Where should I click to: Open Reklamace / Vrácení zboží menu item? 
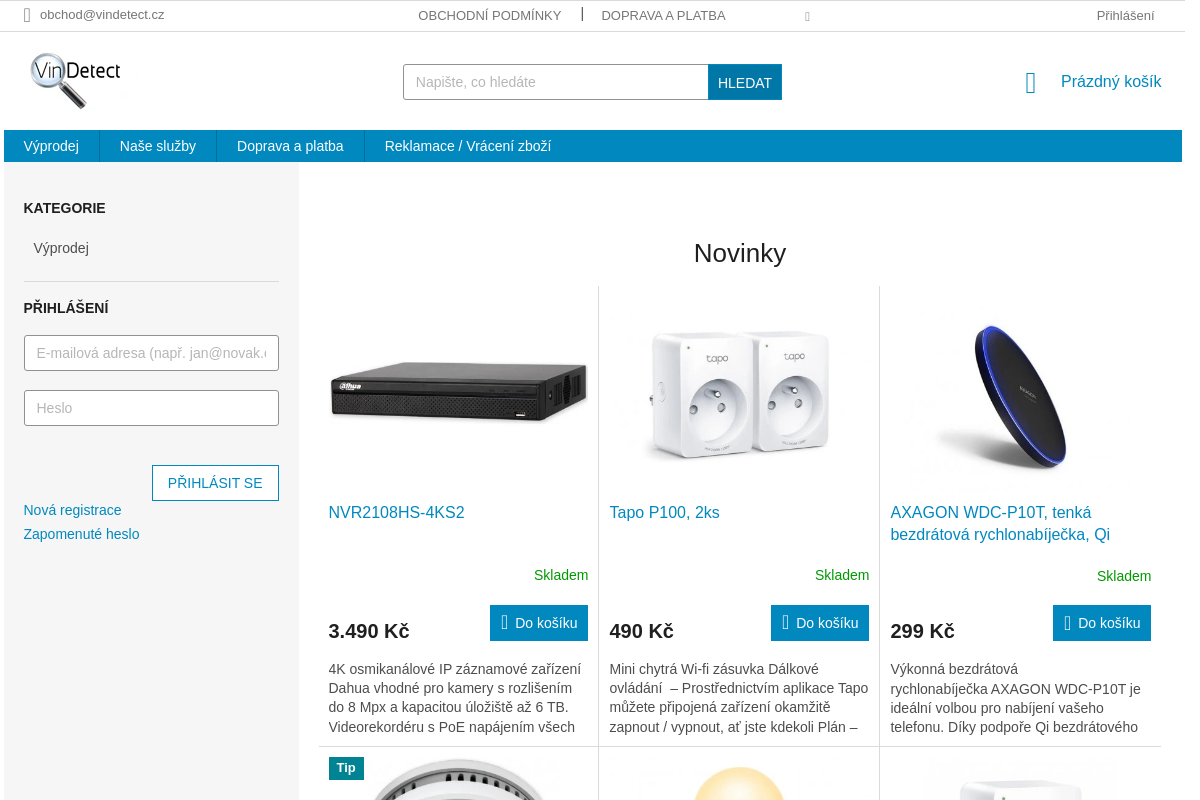point(468,146)
